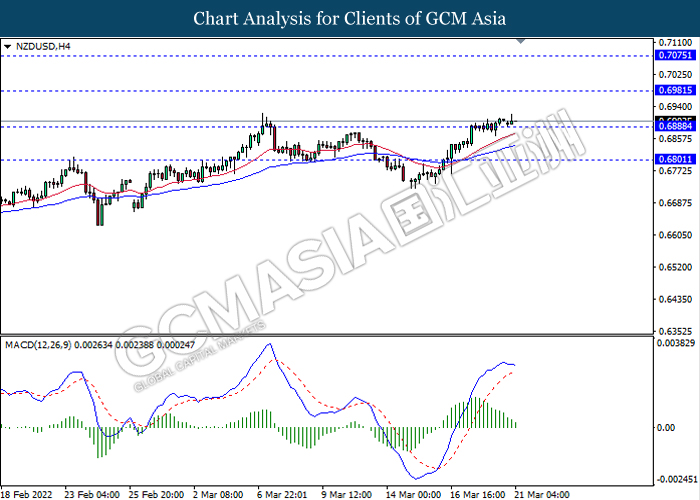
Task: Click the 0.003829 MACD scale value
Action: click(x=676, y=343)
